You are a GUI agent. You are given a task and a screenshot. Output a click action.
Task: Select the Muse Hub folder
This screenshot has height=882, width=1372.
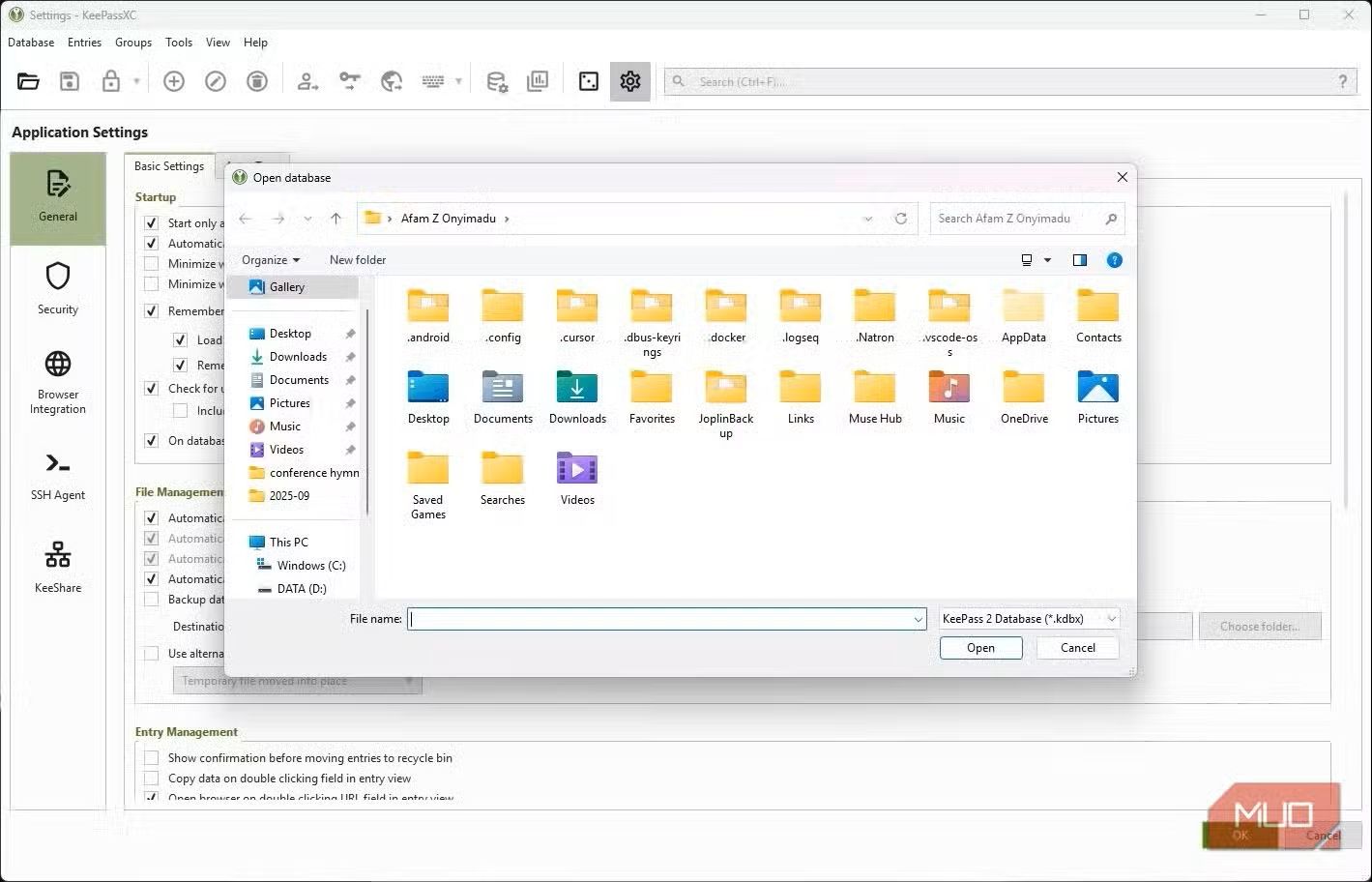coord(875,397)
